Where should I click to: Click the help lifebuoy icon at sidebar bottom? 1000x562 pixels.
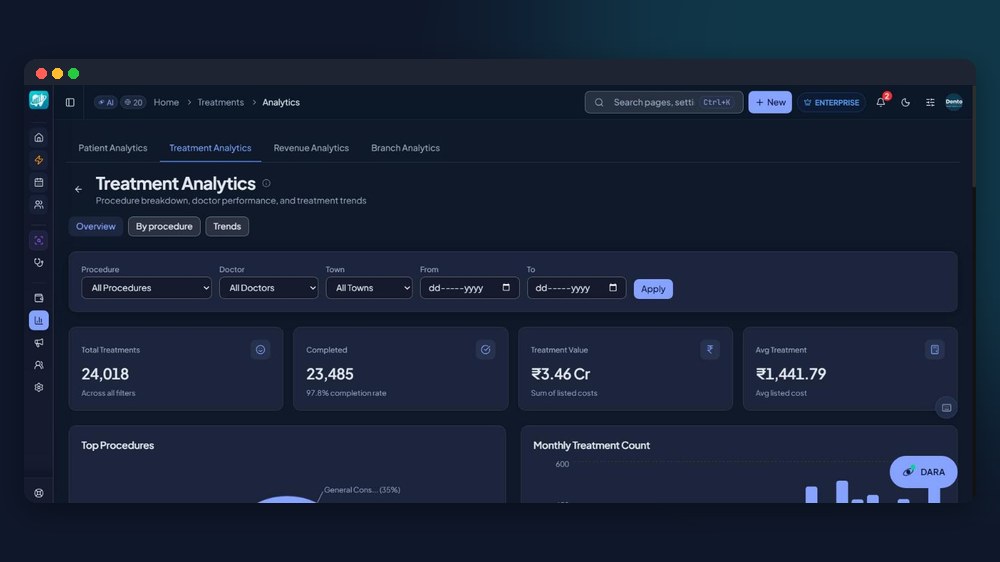coord(39,493)
